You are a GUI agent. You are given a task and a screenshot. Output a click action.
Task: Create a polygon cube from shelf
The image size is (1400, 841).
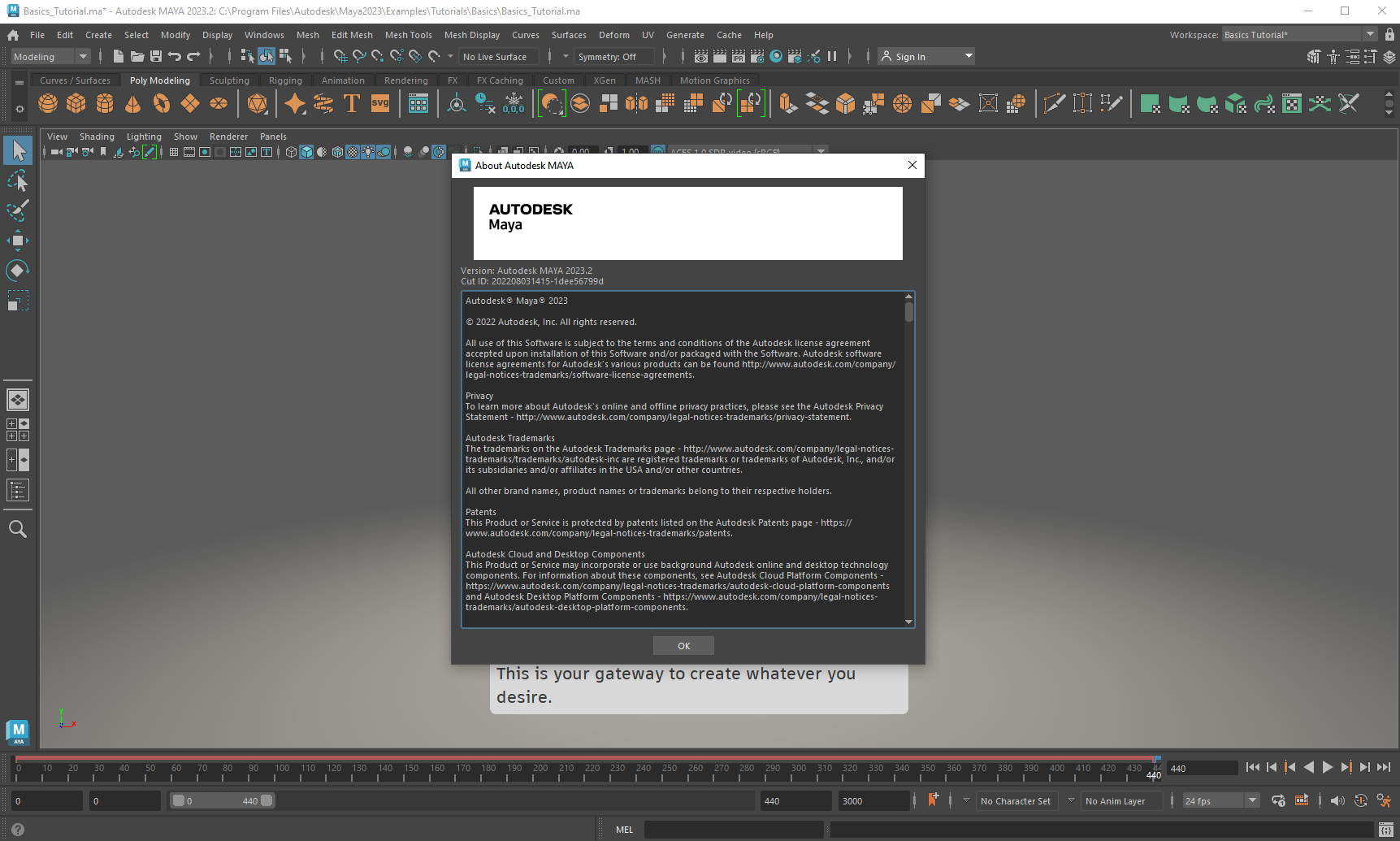76,103
